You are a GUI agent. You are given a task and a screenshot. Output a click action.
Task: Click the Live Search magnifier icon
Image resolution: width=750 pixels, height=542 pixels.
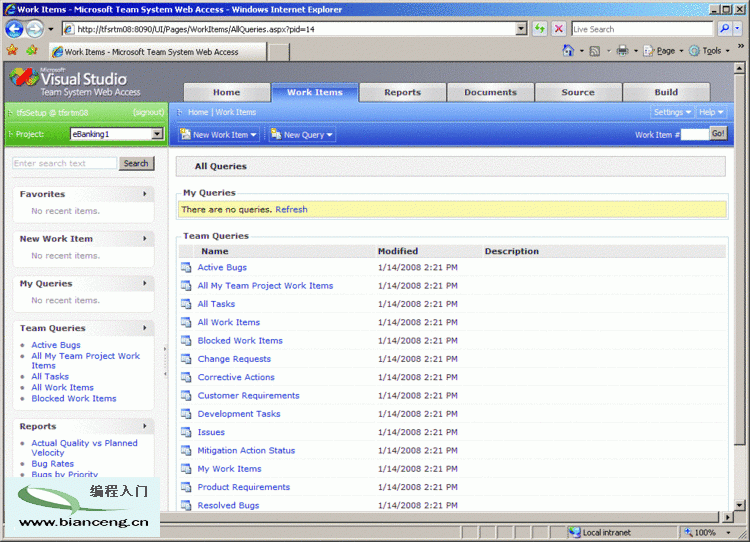(x=725, y=29)
